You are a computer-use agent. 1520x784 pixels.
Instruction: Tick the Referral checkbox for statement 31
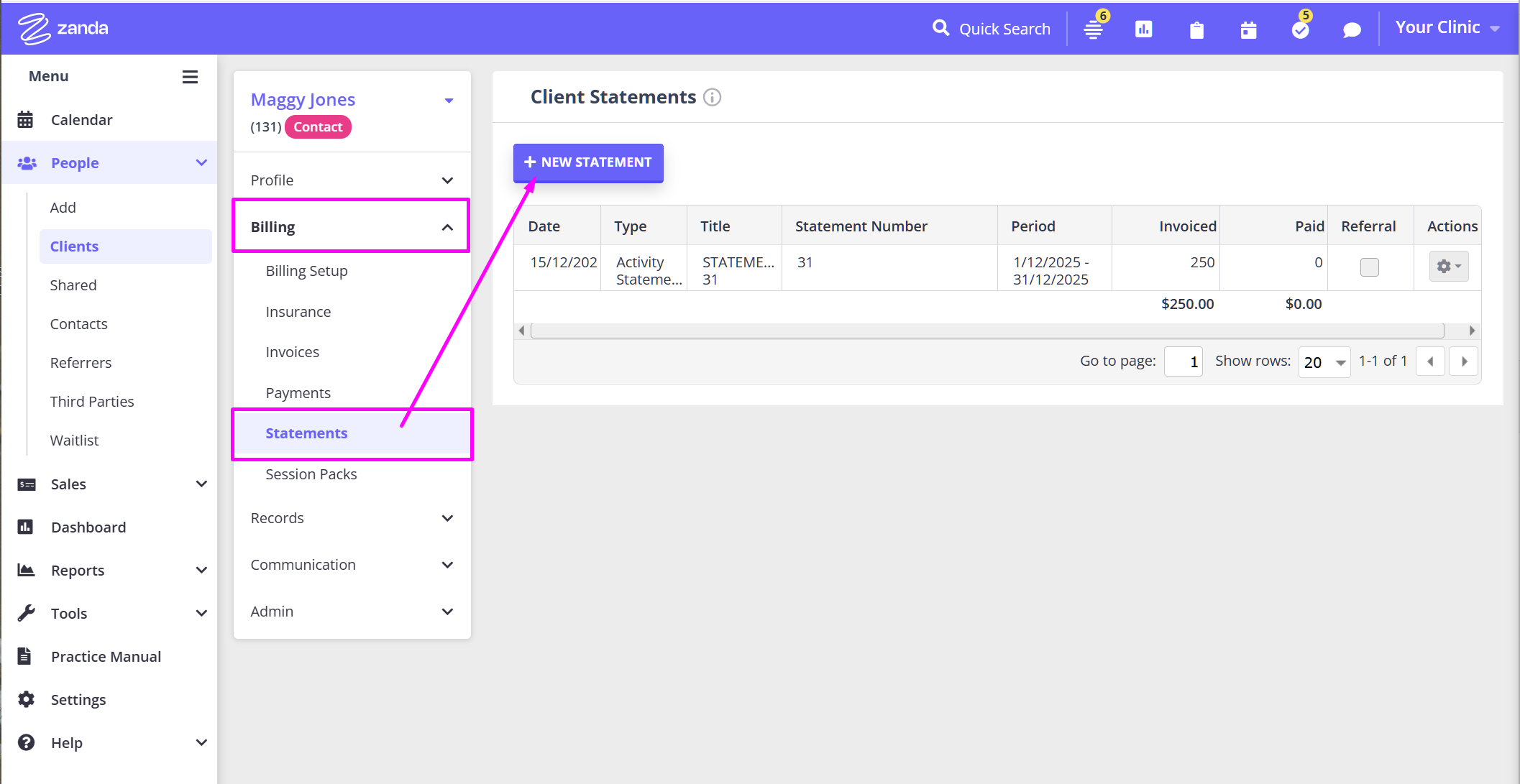pyautogui.click(x=1369, y=267)
